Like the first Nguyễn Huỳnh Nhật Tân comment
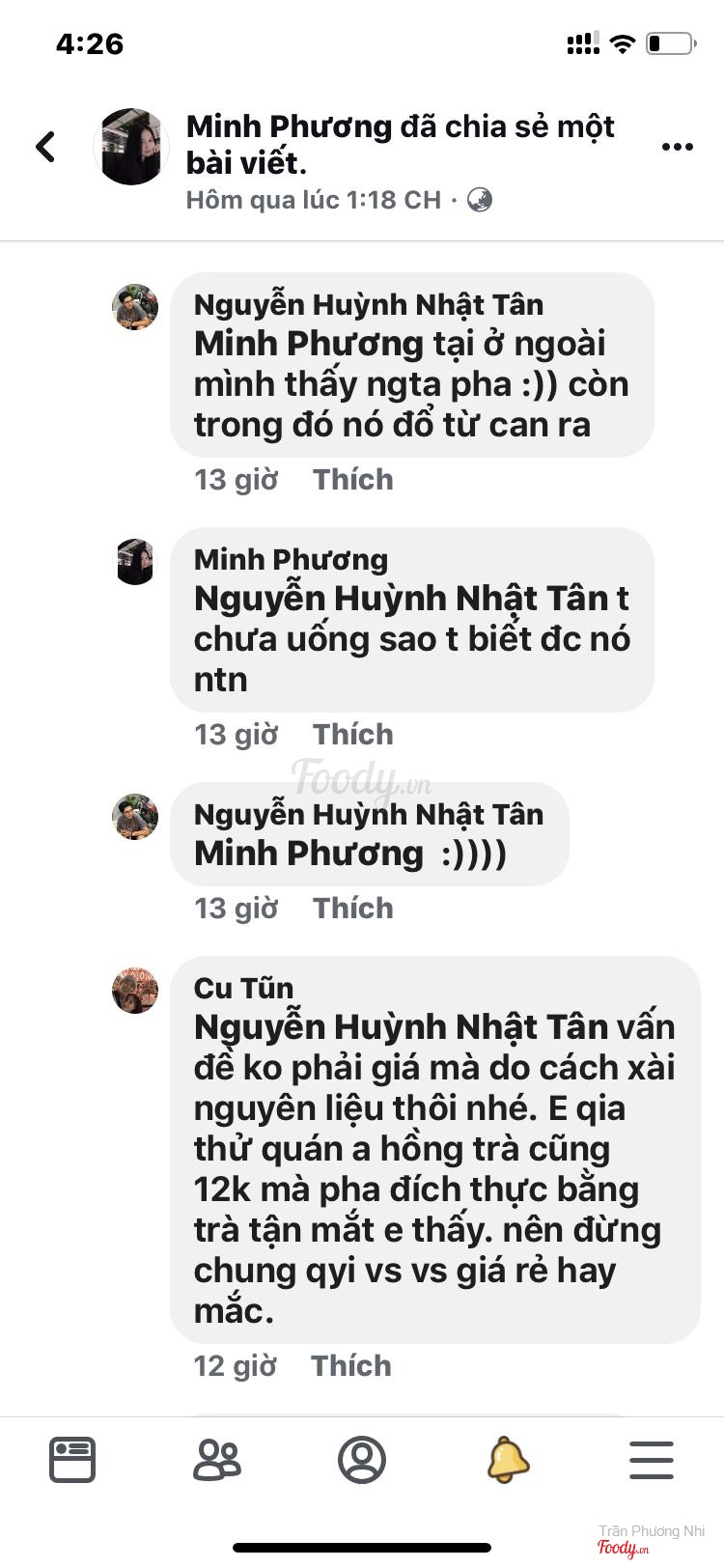This screenshot has height=1568, width=724. point(353,480)
